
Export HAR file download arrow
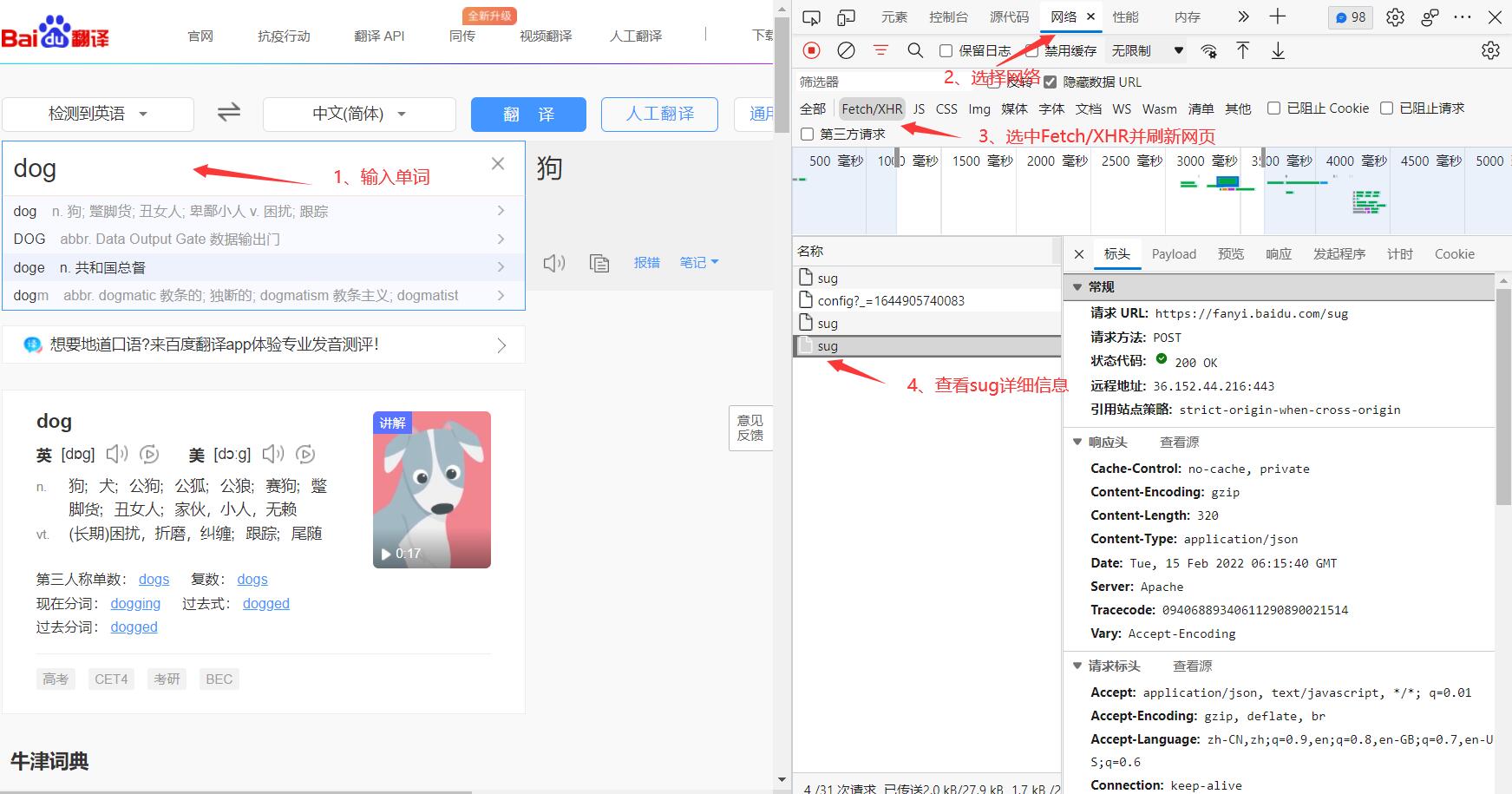pos(1278,50)
